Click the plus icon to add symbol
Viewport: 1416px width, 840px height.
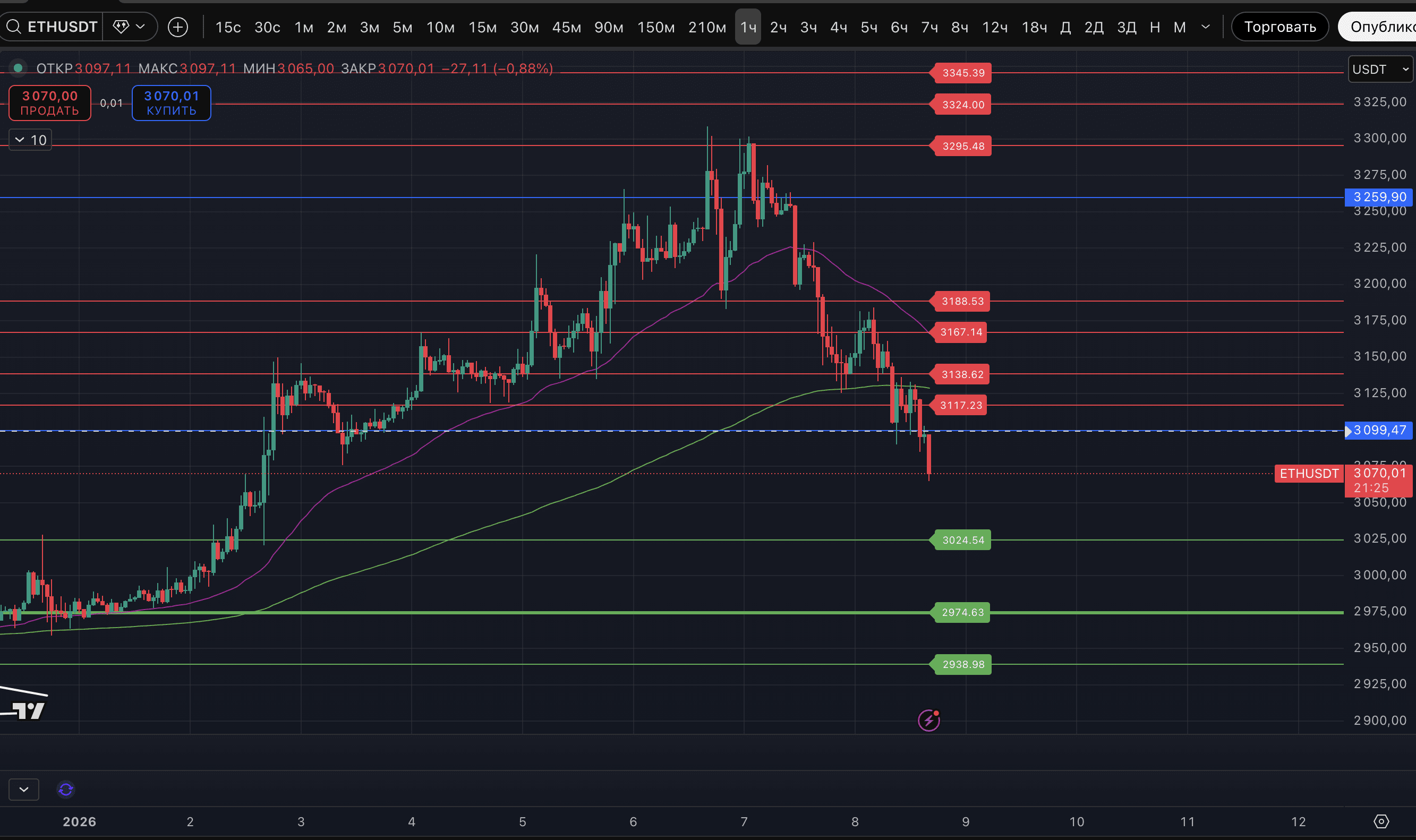tap(178, 27)
